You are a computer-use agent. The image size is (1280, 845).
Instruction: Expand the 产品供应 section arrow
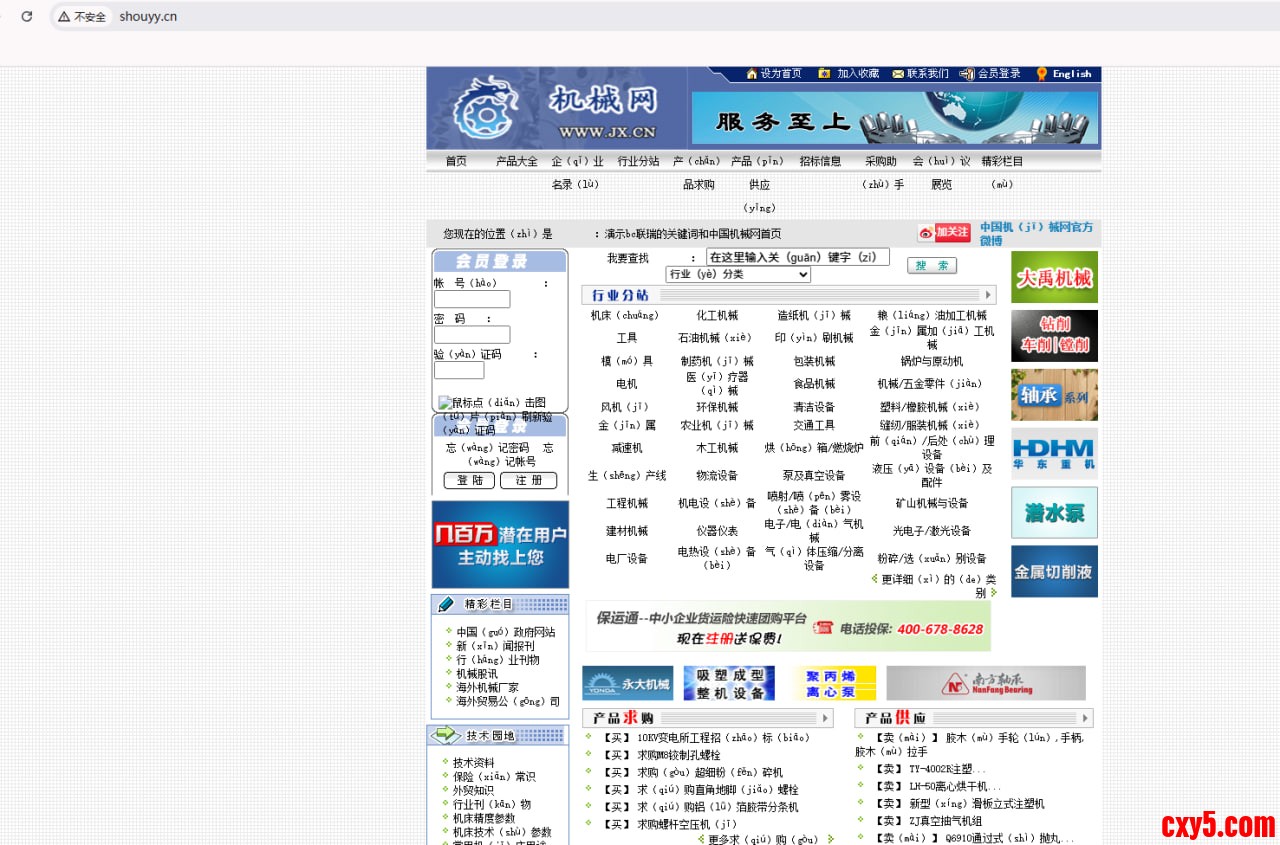(1085, 718)
